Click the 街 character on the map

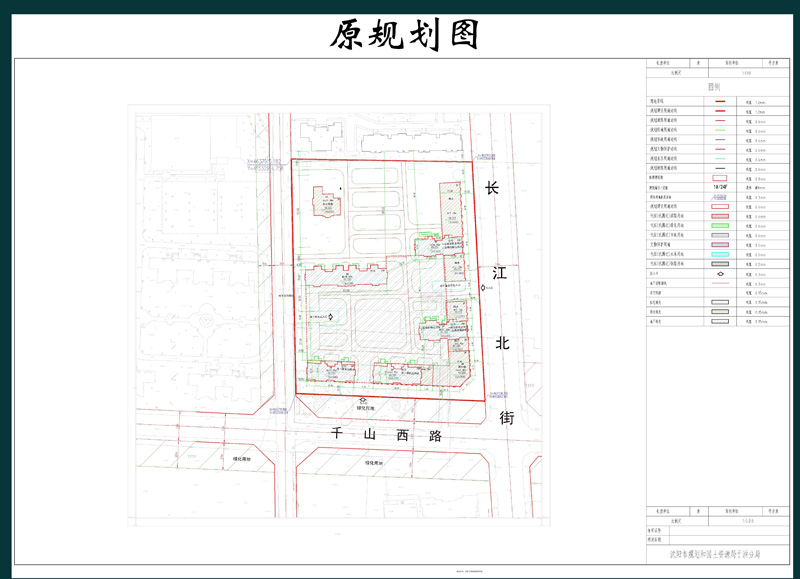click(x=507, y=418)
